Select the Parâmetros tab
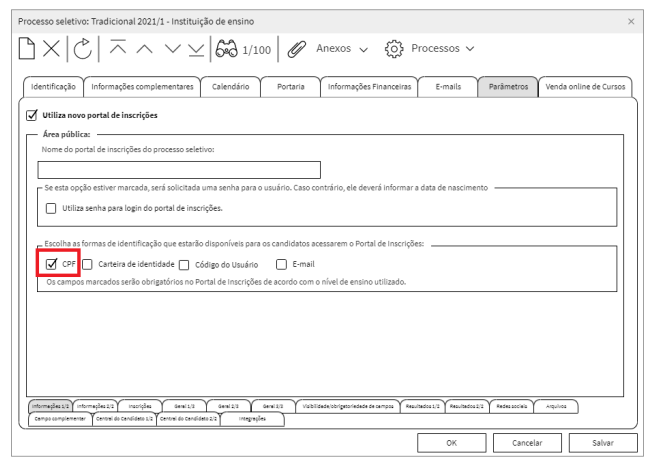The height and width of the screenshot is (464, 654). click(x=508, y=87)
